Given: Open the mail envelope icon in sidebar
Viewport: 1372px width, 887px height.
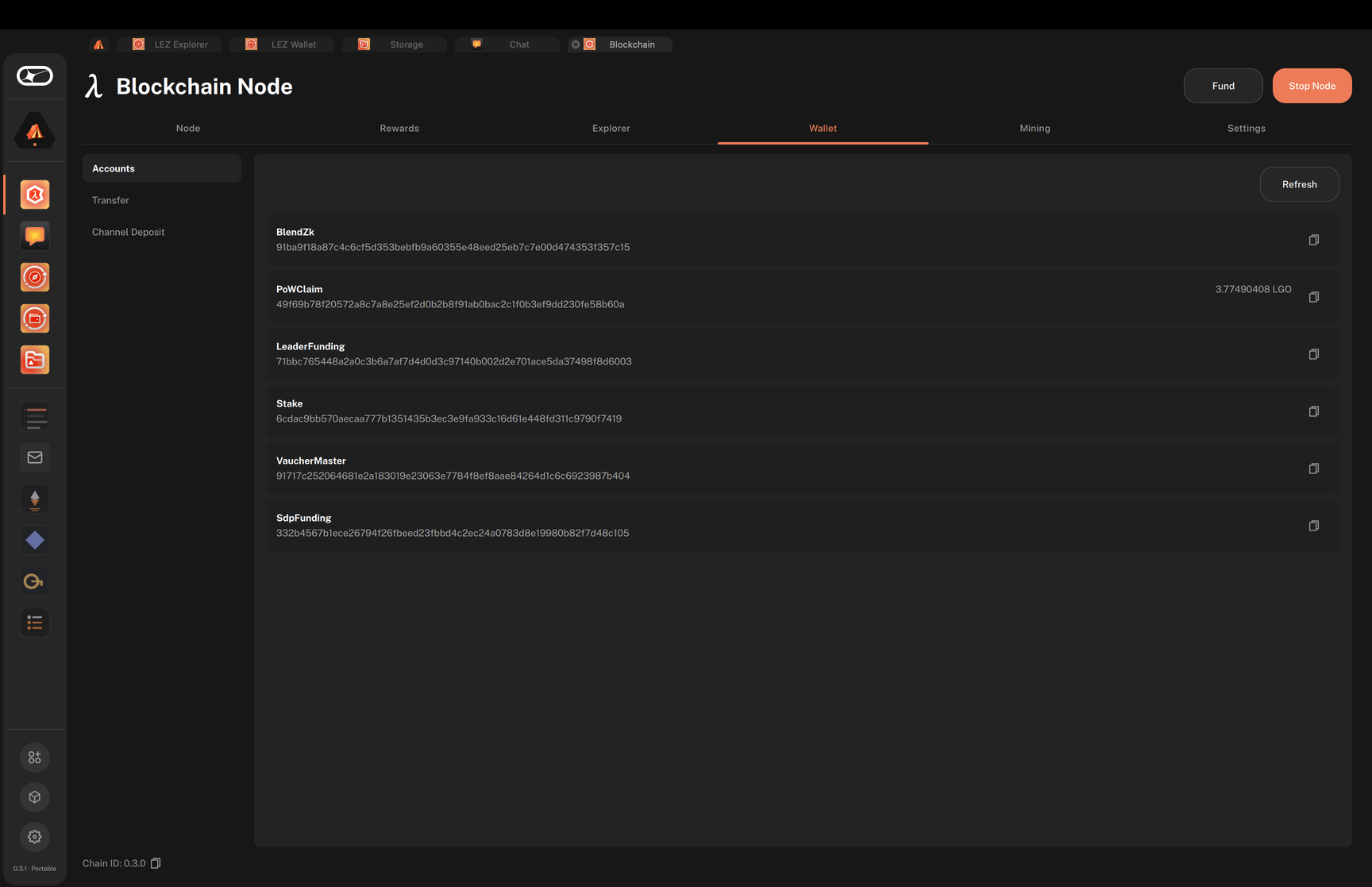Looking at the screenshot, I should (x=35, y=457).
